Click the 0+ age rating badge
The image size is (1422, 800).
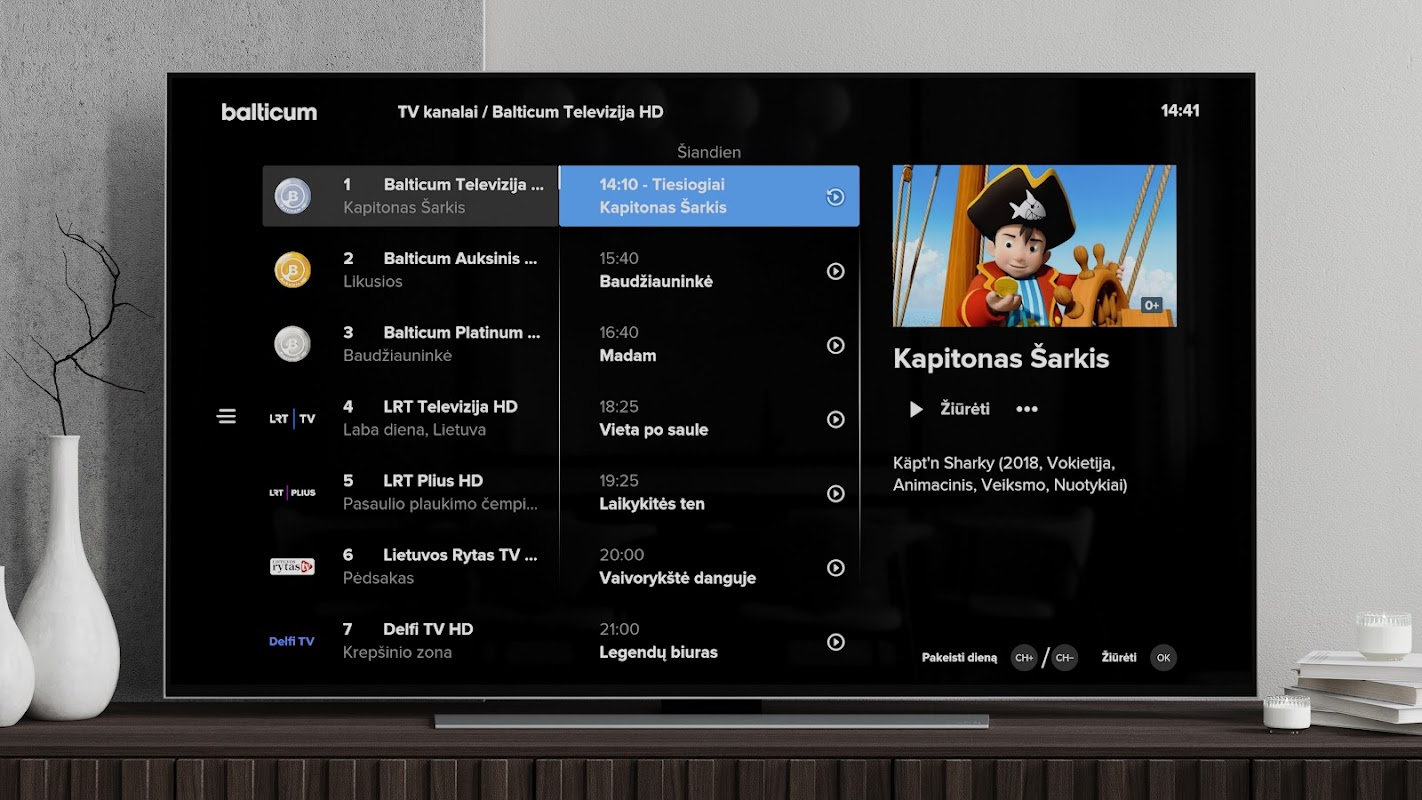point(1152,305)
